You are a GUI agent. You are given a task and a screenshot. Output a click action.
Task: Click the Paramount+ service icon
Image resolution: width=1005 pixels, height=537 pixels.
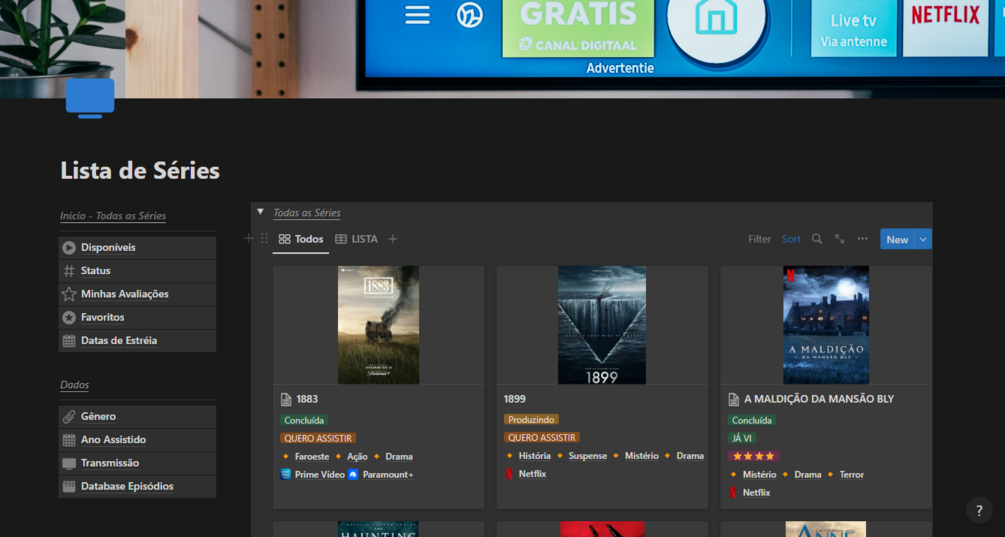pyautogui.click(x=353, y=474)
